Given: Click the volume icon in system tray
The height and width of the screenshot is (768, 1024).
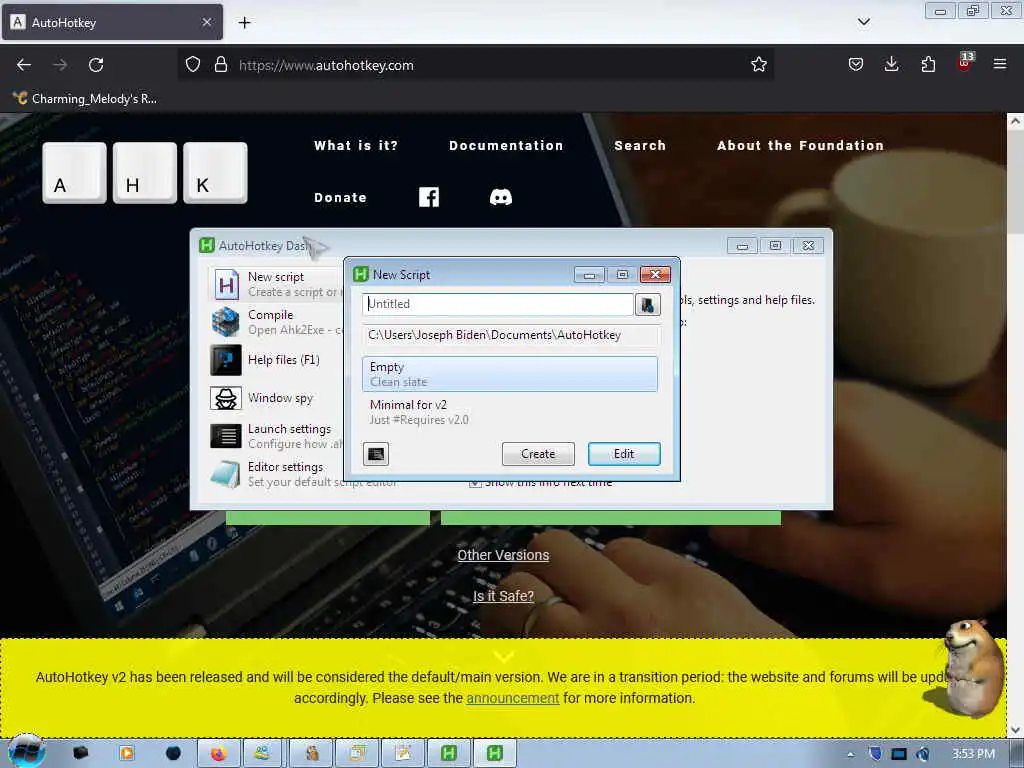Looking at the screenshot, I should click(x=923, y=754).
